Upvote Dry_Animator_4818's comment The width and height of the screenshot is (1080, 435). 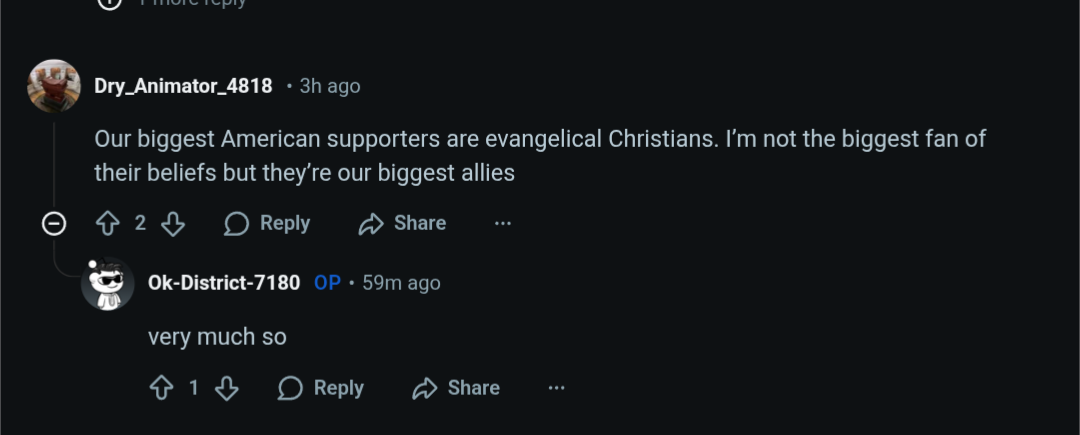108,223
